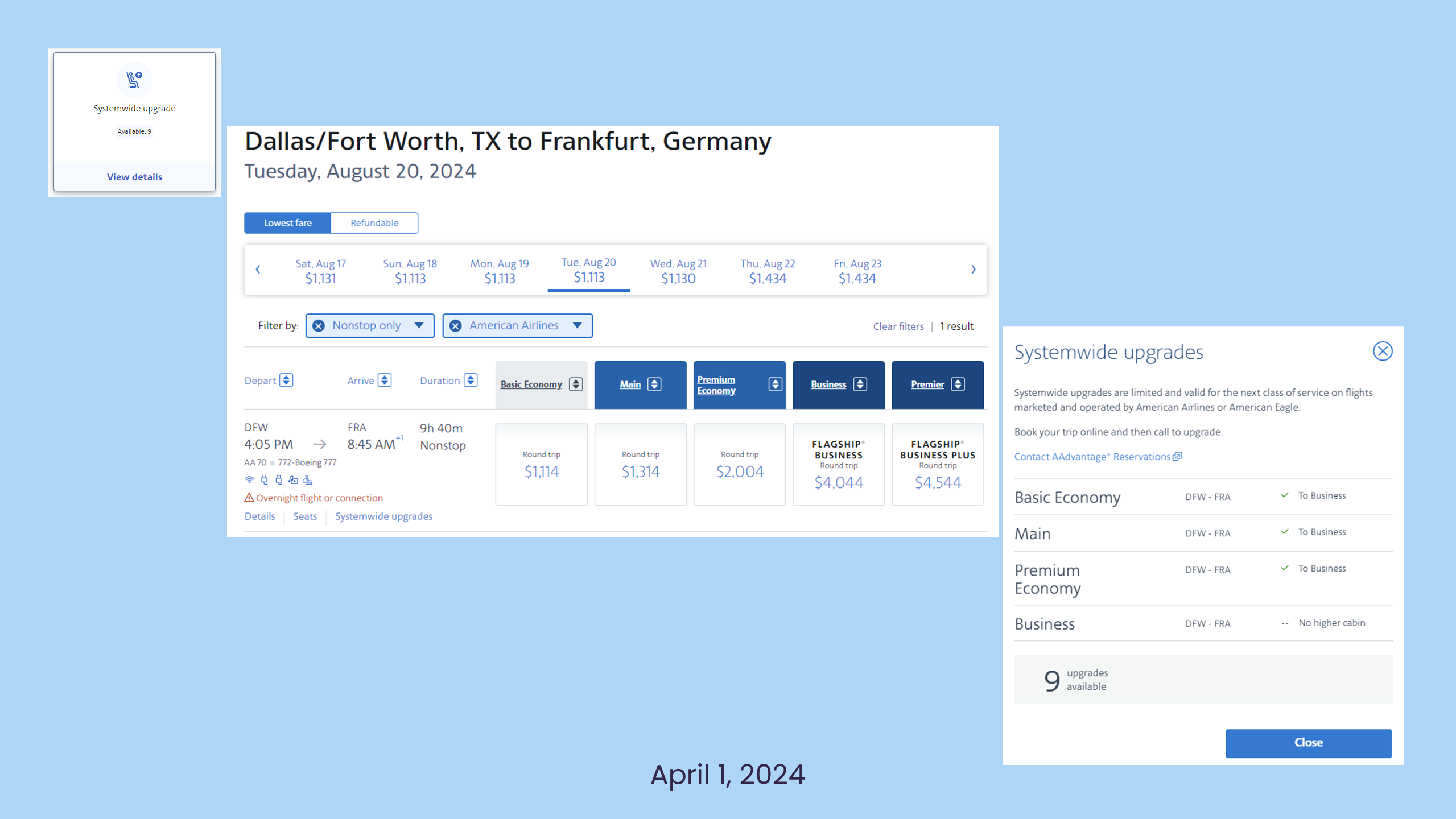The width and height of the screenshot is (1456, 819).
Task: Select Sat, Aug 17 fare
Action: click(321, 271)
